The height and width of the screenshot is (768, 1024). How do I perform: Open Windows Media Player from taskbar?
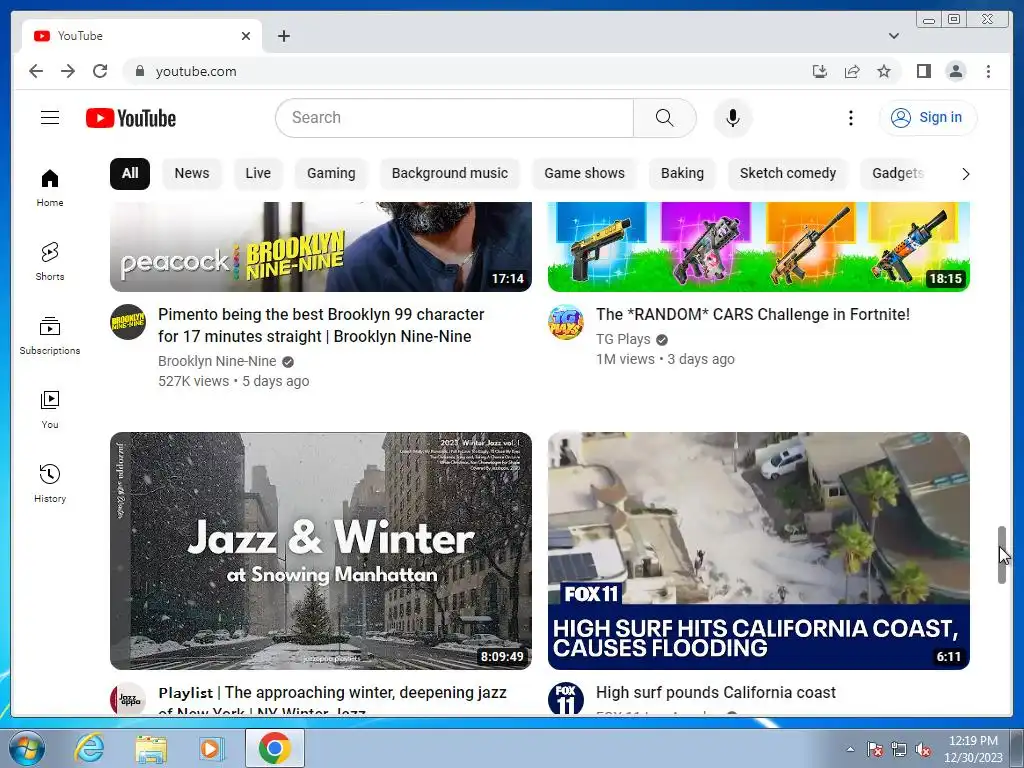[212, 748]
